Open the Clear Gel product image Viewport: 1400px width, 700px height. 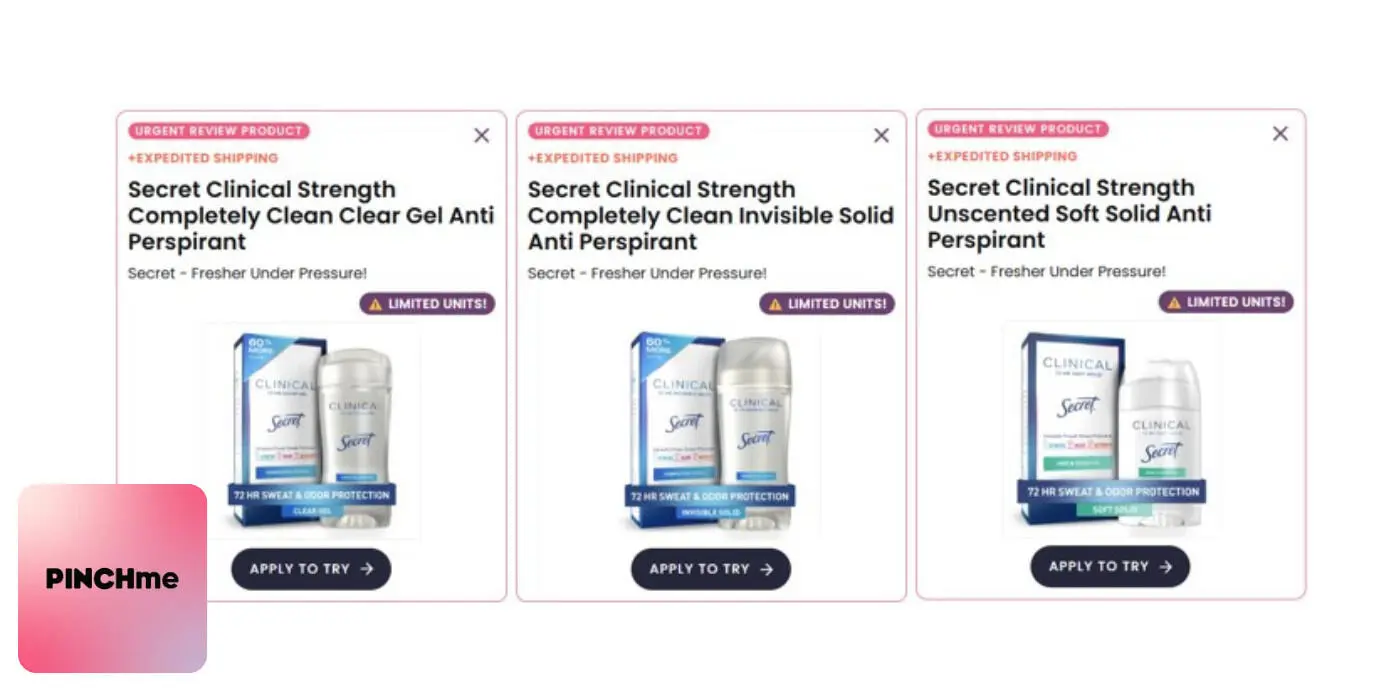click(x=313, y=431)
